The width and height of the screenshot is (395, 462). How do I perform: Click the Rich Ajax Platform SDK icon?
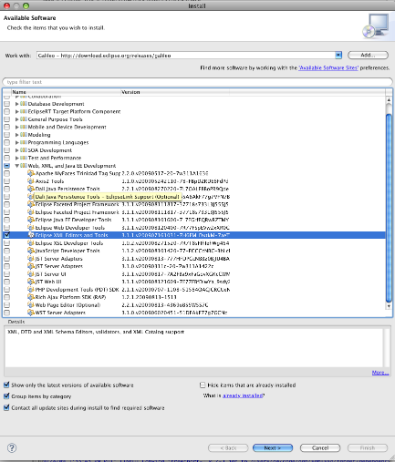tap(31, 297)
